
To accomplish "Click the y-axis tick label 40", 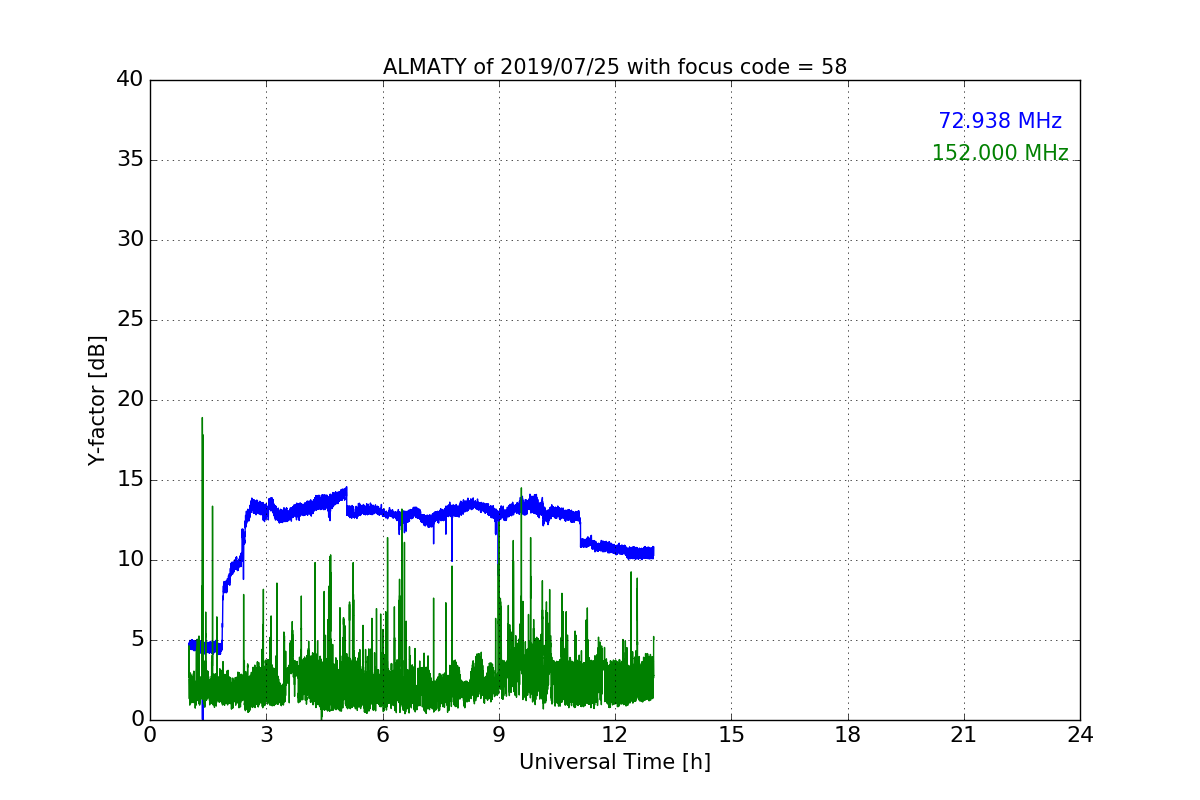I will coord(129,80).
